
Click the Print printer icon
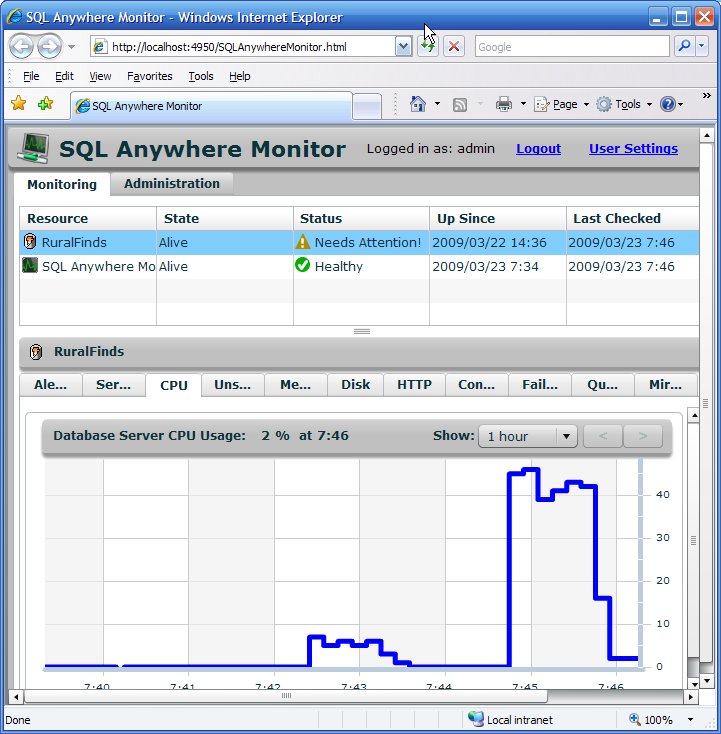point(504,104)
